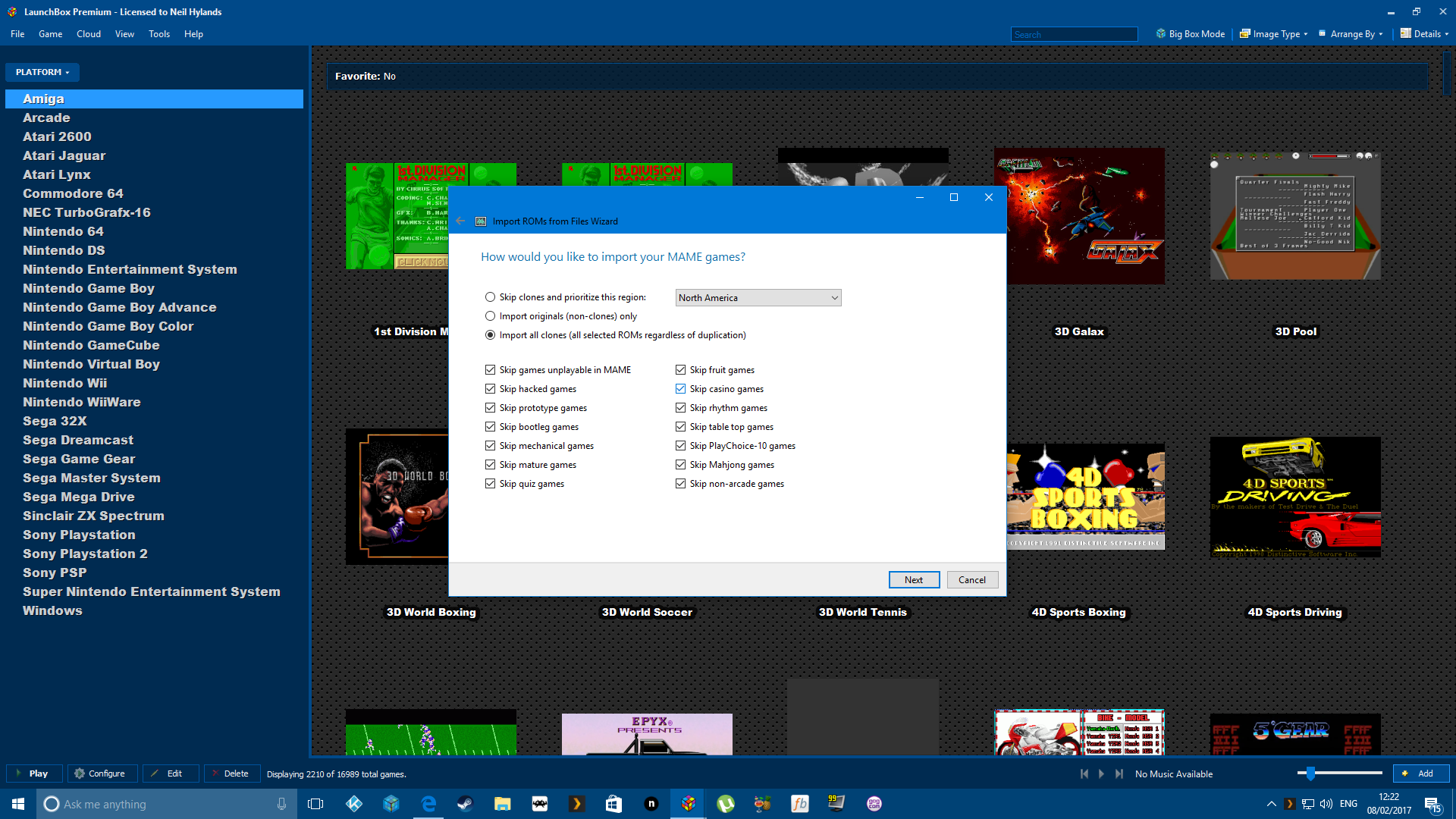
Task: Open Steam from the taskbar
Action: (x=465, y=804)
